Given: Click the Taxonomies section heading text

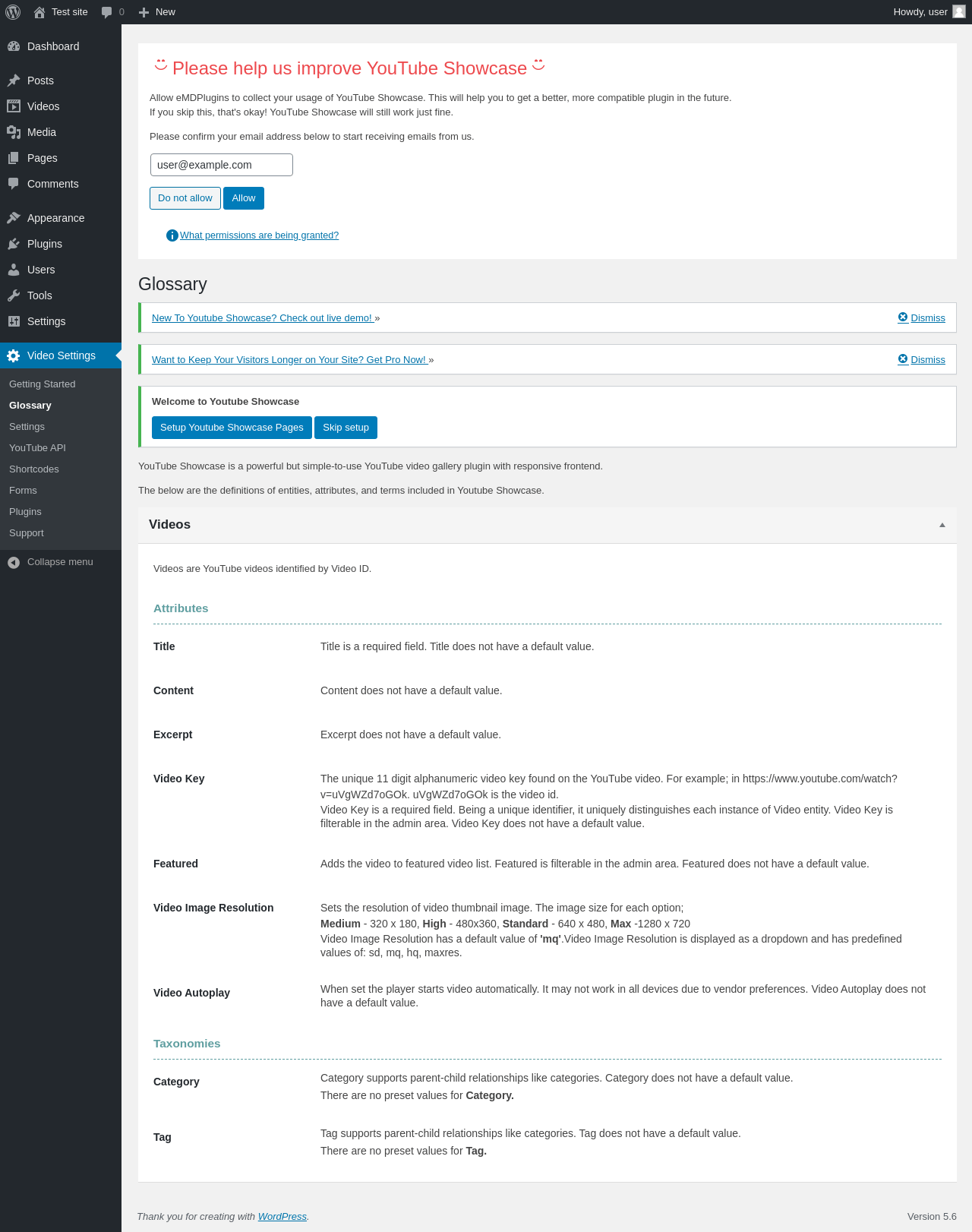Looking at the screenshot, I should click(187, 1044).
